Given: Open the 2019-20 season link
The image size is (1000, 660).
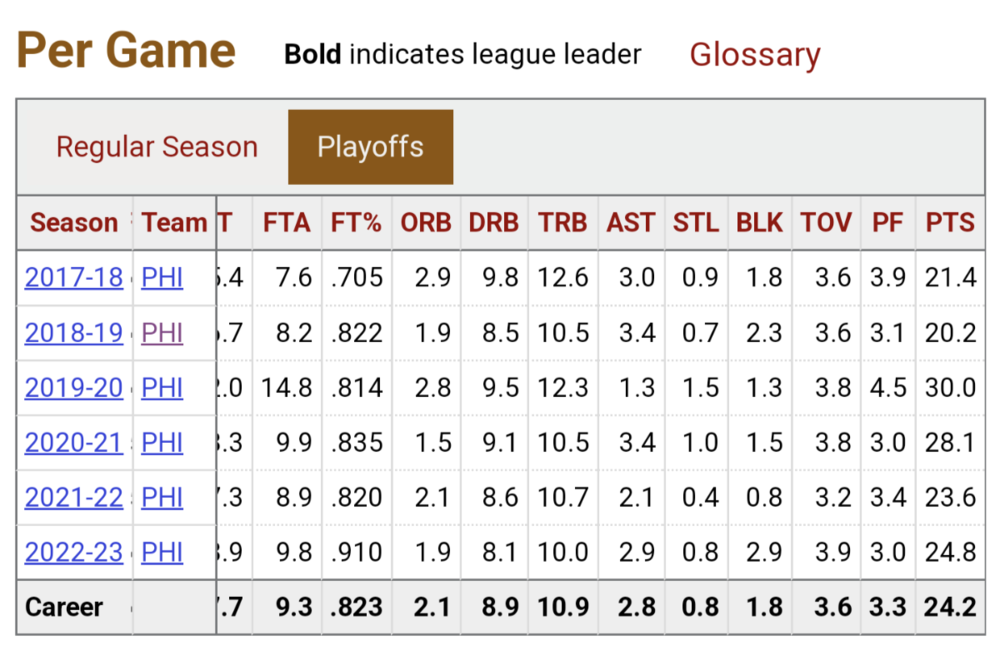Looking at the screenshot, I should click(x=74, y=387).
